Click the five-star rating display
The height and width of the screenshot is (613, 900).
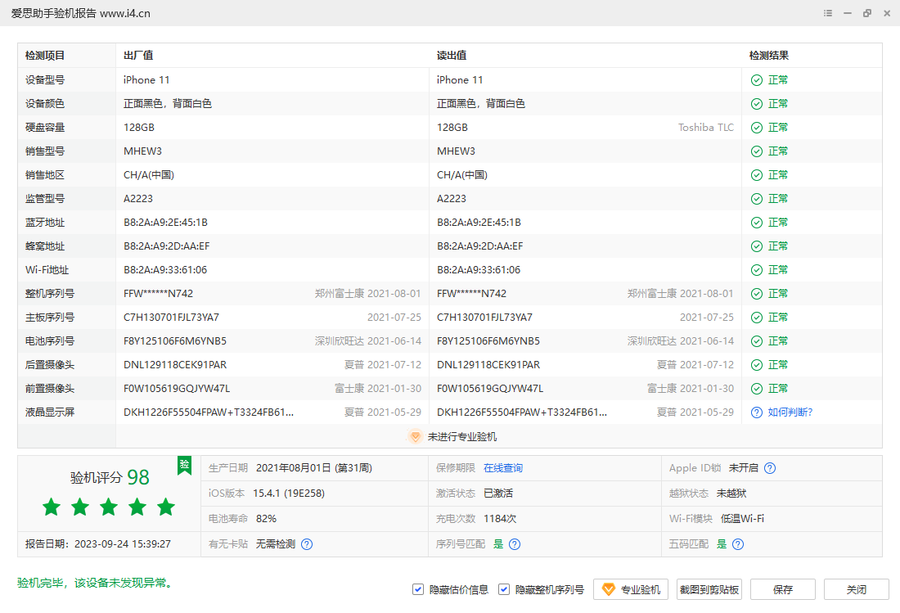point(108,508)
